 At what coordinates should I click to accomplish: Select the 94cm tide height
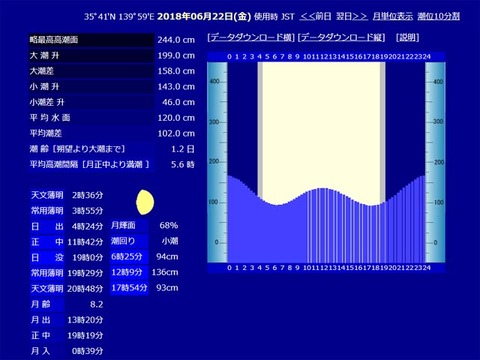167,257
